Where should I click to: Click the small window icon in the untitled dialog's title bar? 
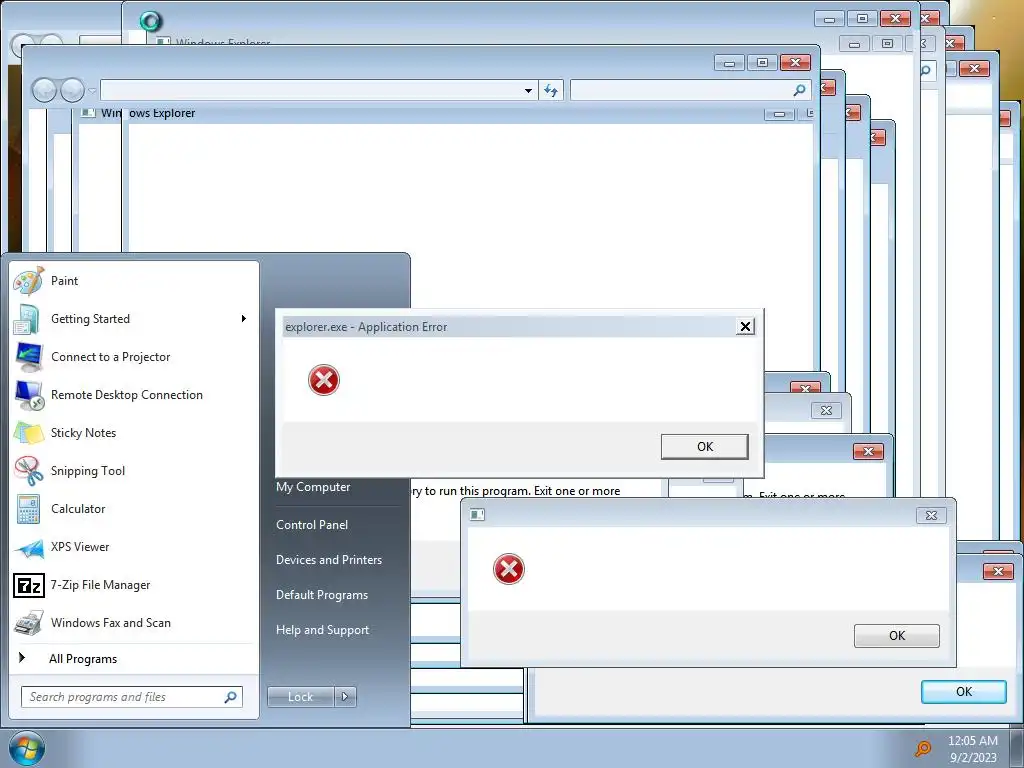tap(477, 515)
